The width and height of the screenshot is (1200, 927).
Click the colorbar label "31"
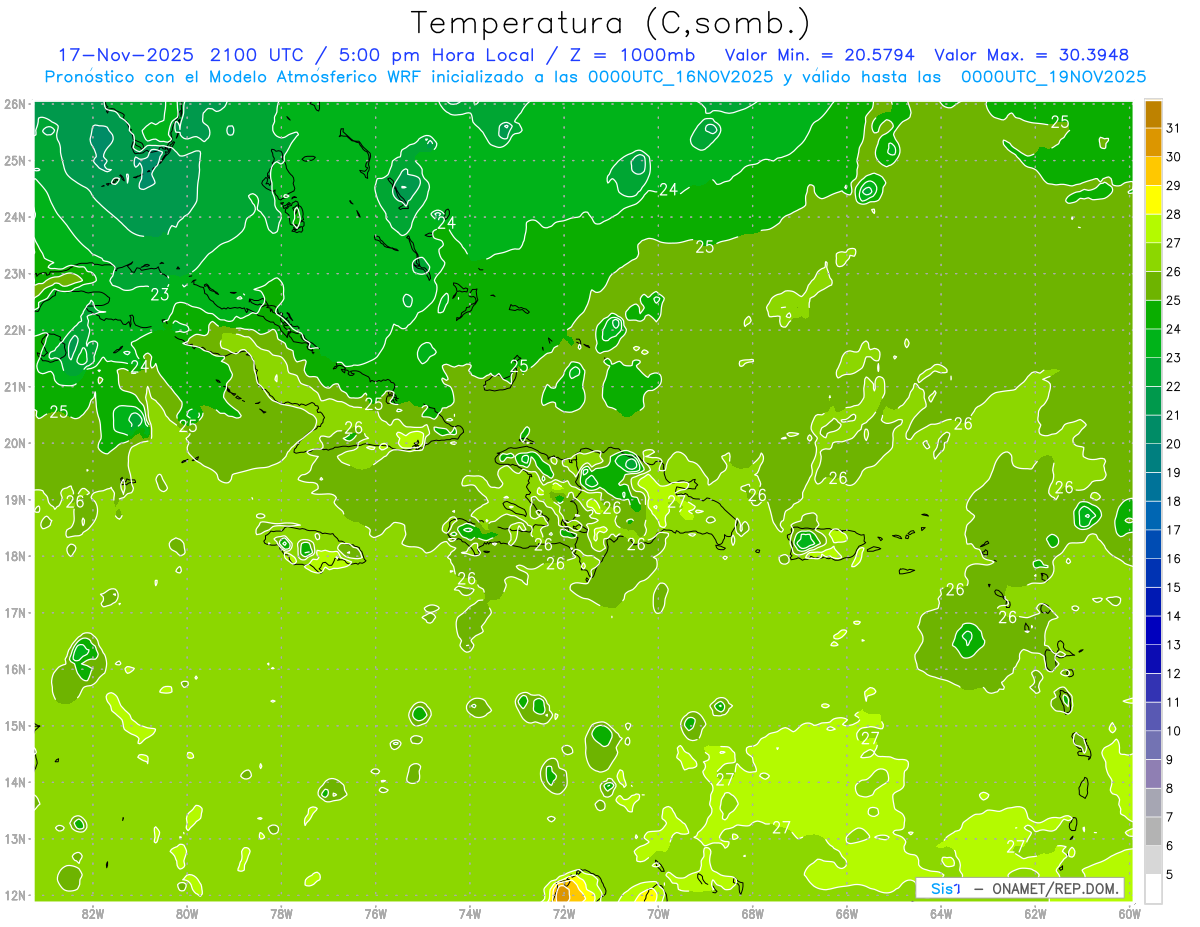click(x=1173, y=128)
